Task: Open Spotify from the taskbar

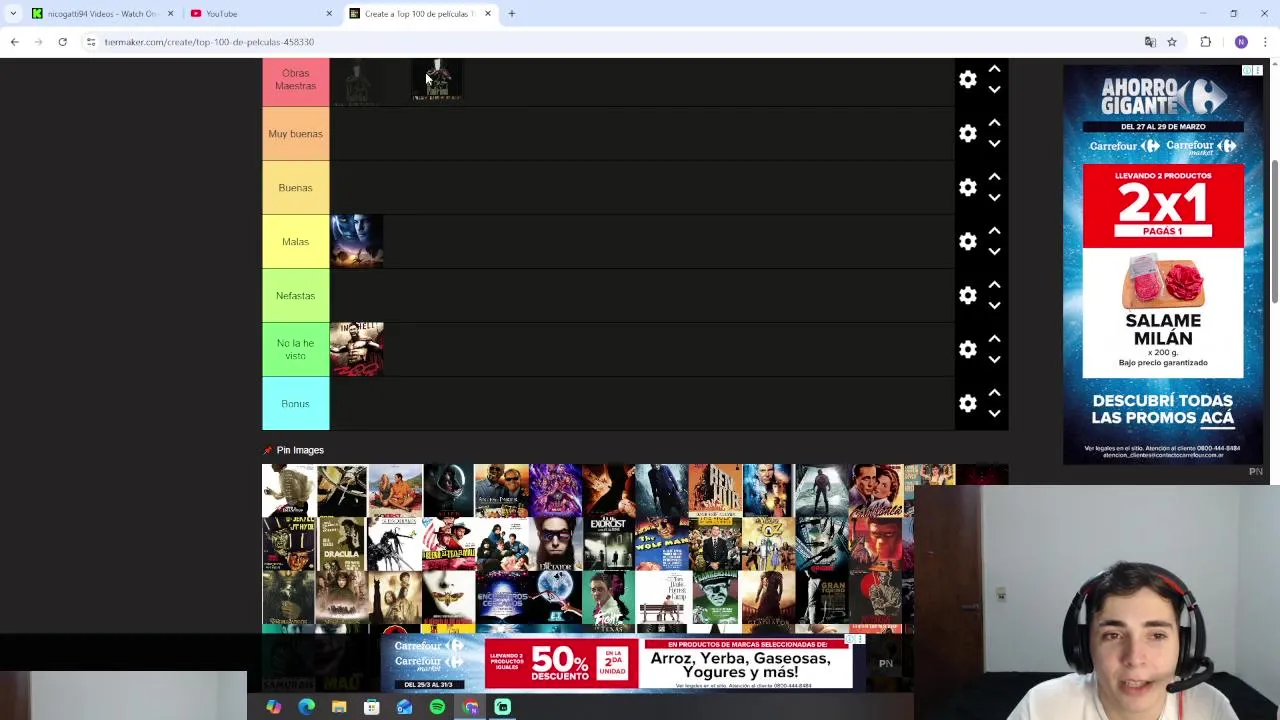Action: click(x=437, y=707)
